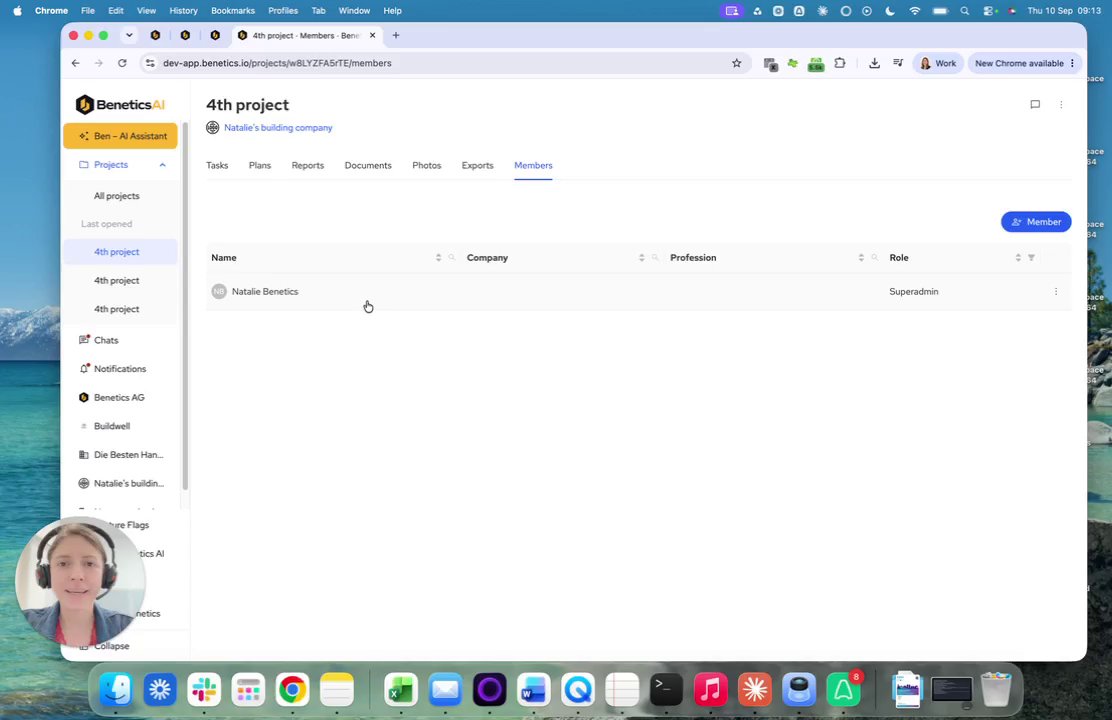Search the Name column with magnifier icon
Viewport: 1112px width, 720px height.
[452, 257]
